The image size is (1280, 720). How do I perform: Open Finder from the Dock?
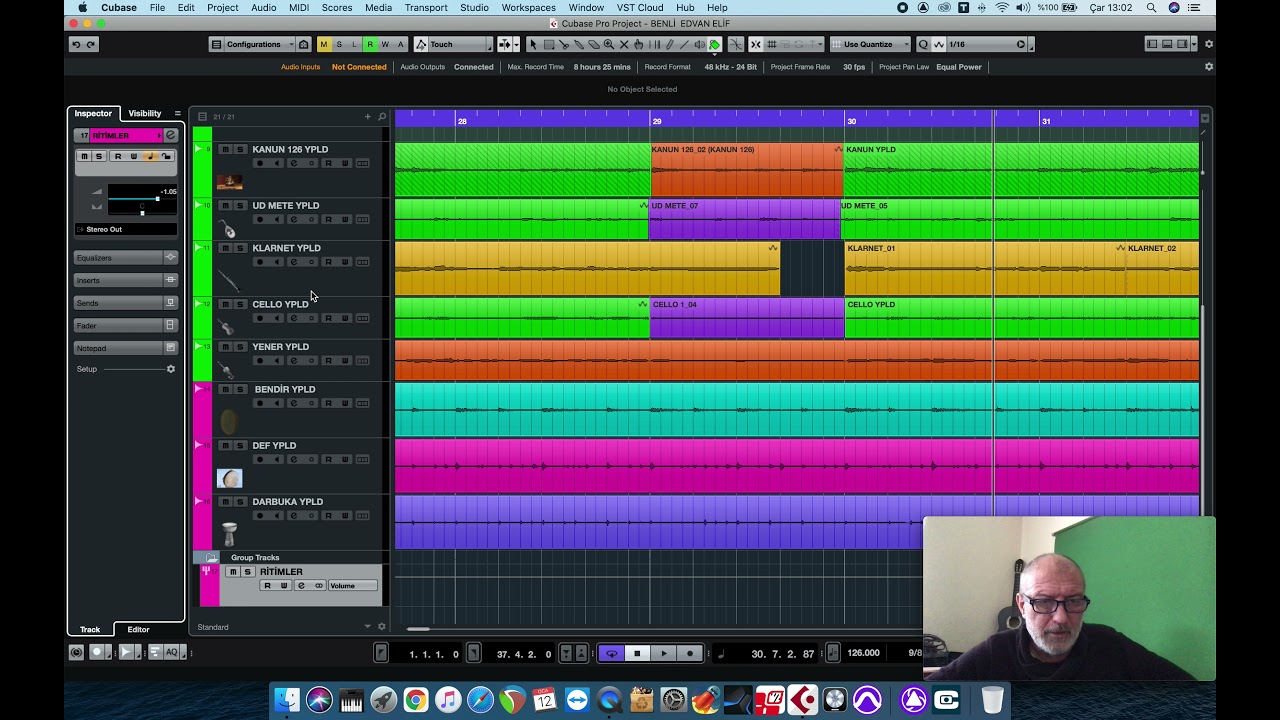coord(287,700)
